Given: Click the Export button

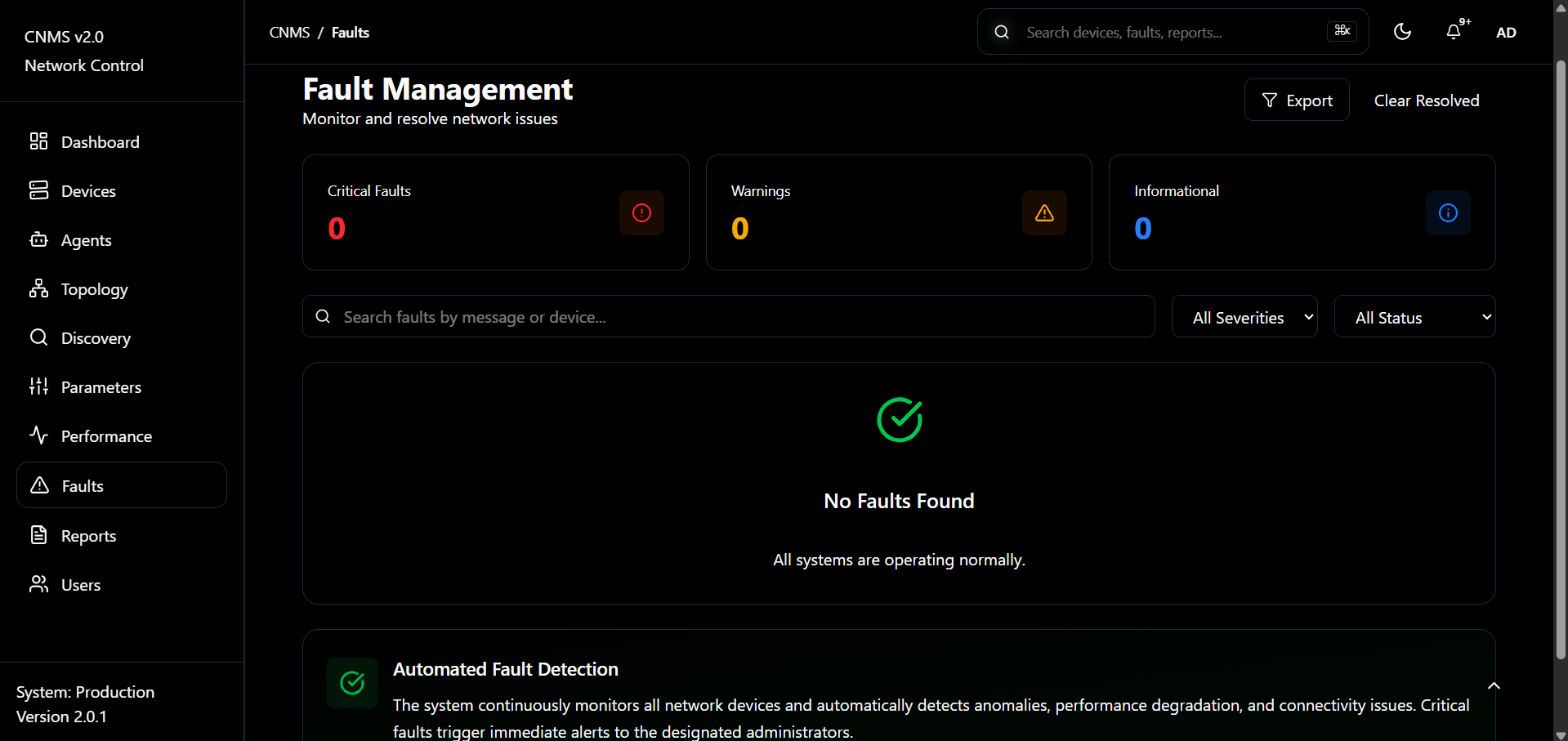Looking at the screenshot, I should [1297, 100].
